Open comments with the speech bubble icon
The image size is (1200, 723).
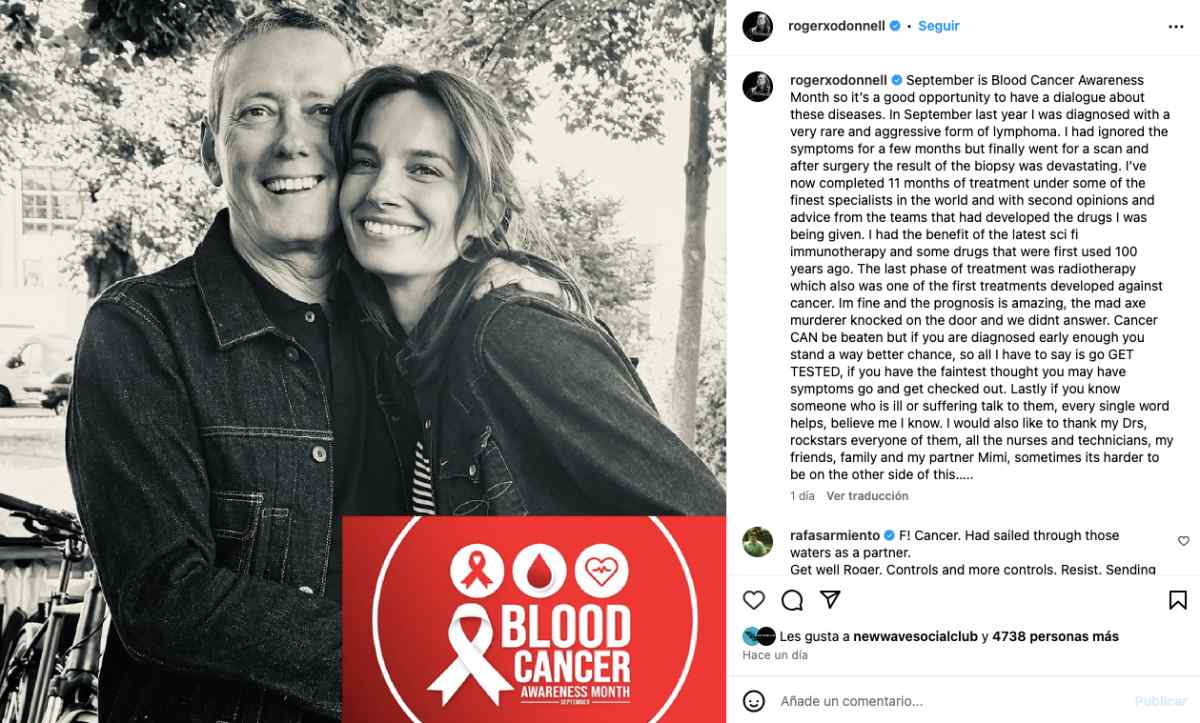point(792,600)
